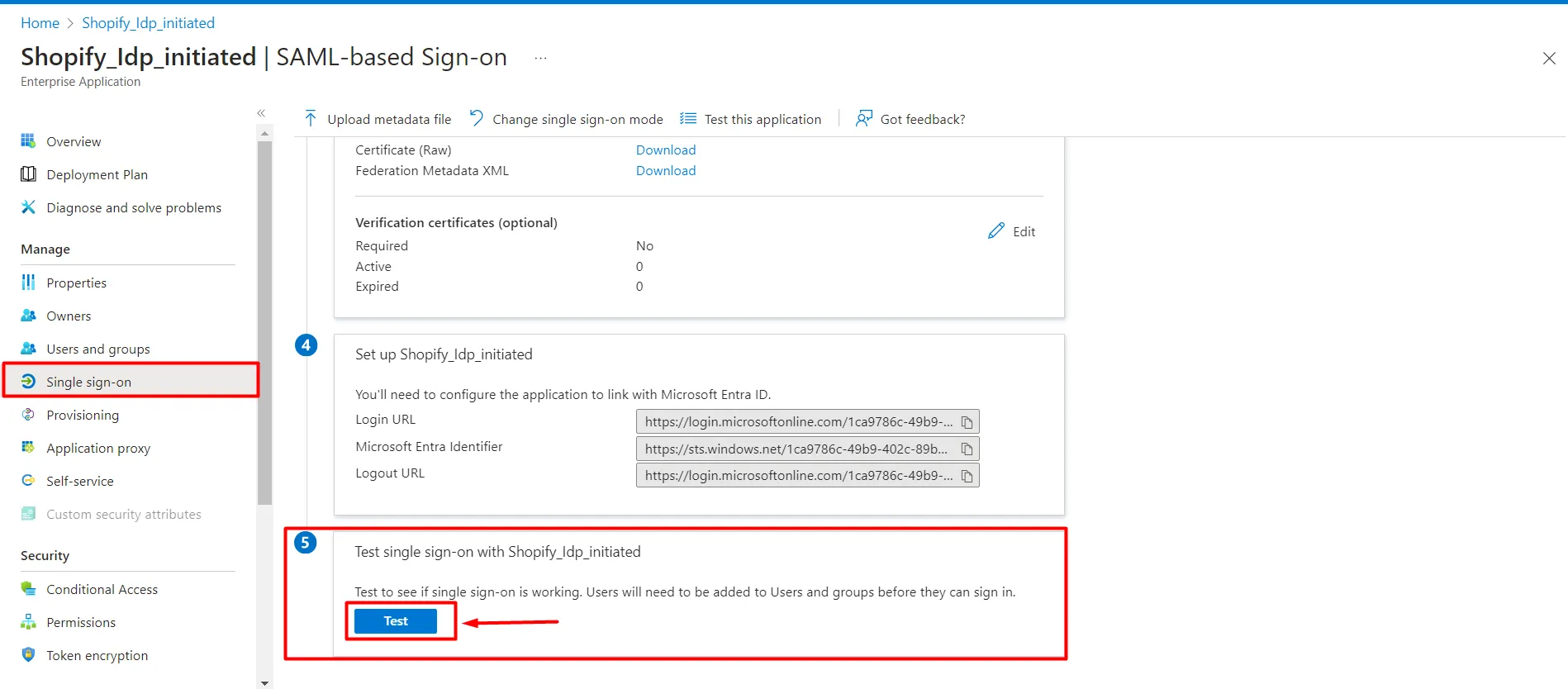Close the SAML-based Sign-on blade
Viewport: 1568px width, 689px height.
point(1549,58)
